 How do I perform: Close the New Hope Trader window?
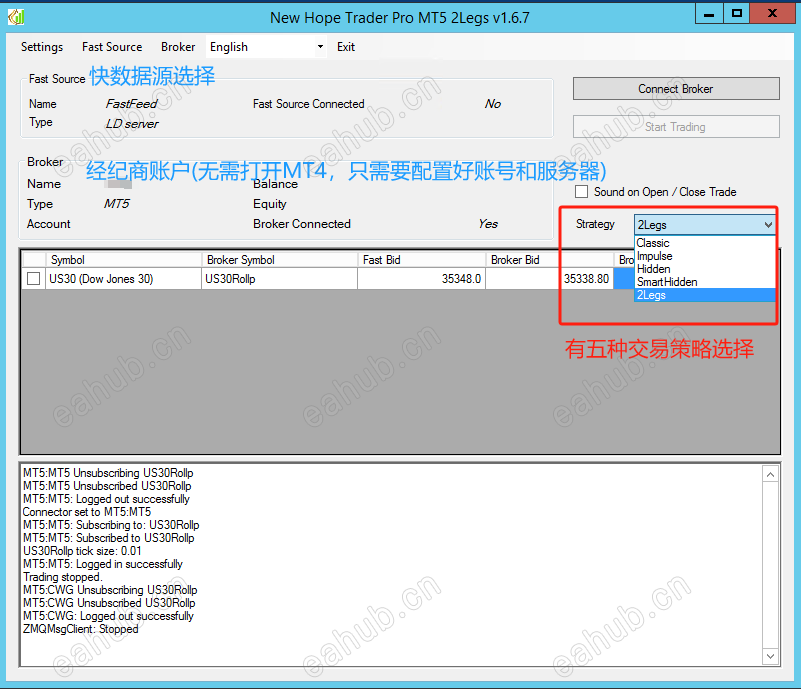772,14
